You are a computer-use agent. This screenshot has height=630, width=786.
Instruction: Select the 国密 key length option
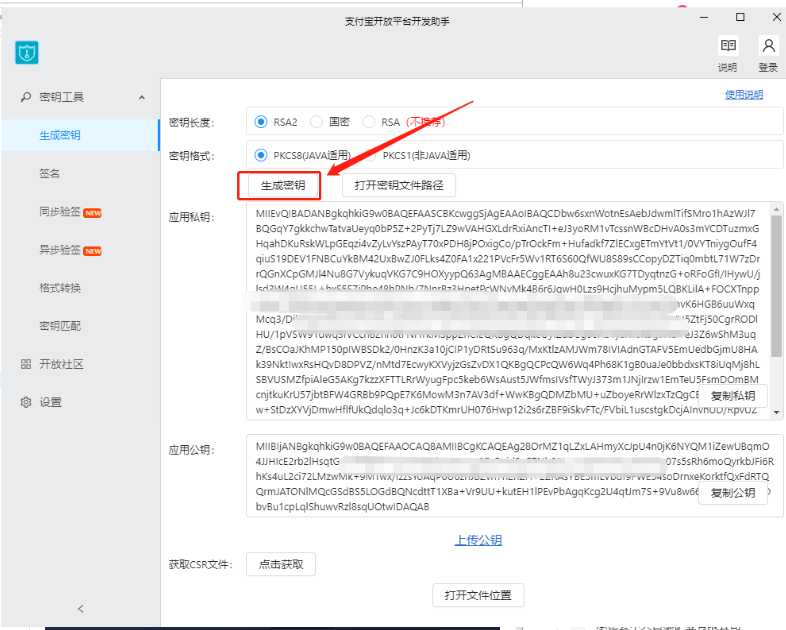pyautogui.click(x=316, y=122)
